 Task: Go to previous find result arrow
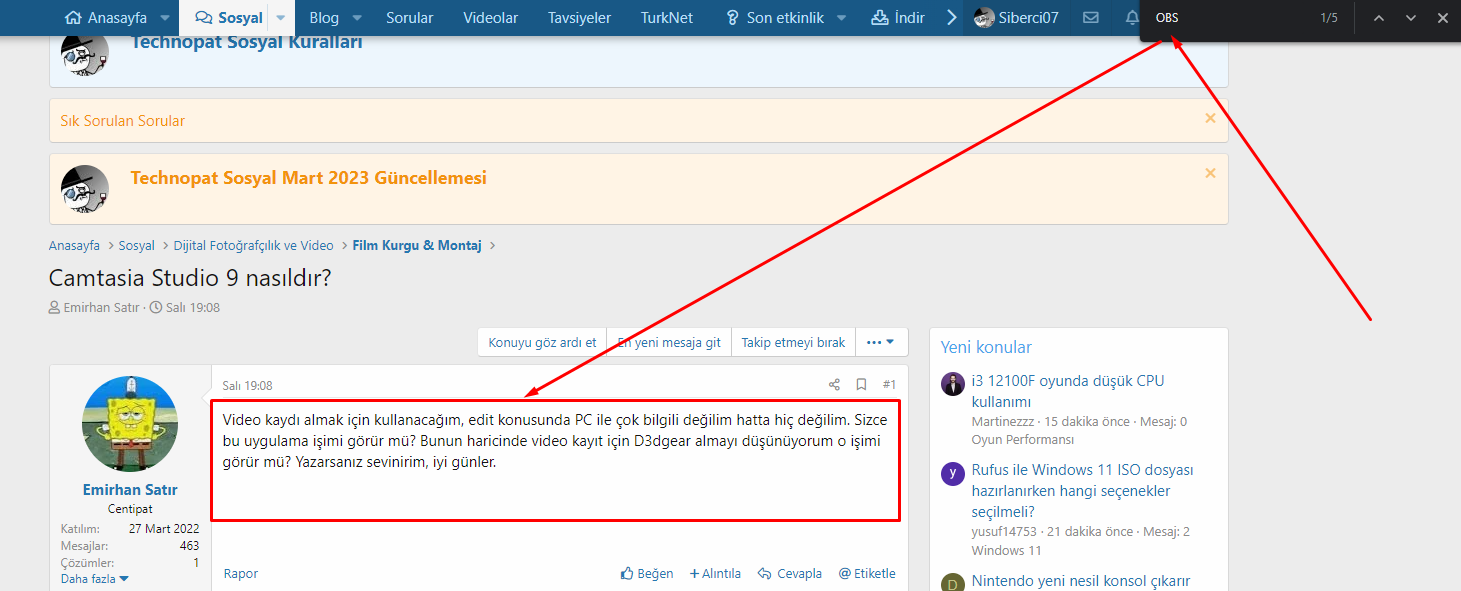tap(1379, 18)
